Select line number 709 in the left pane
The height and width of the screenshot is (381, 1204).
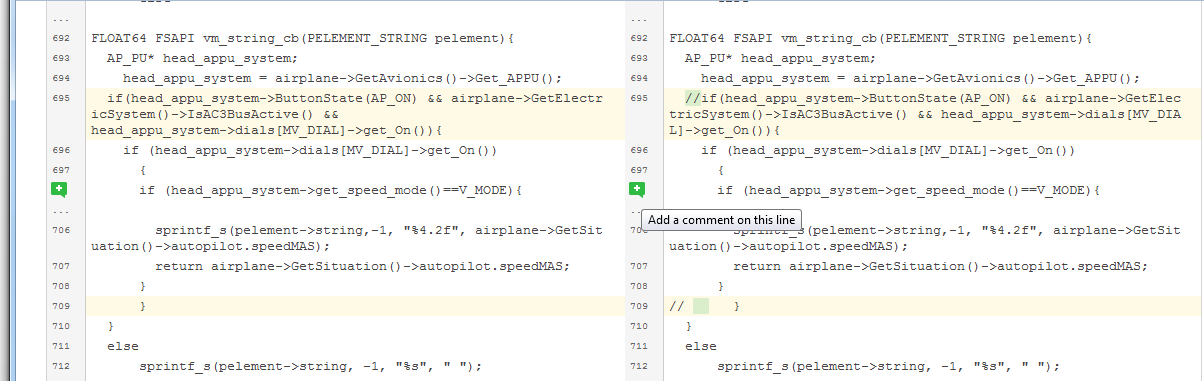coord(60,305)
